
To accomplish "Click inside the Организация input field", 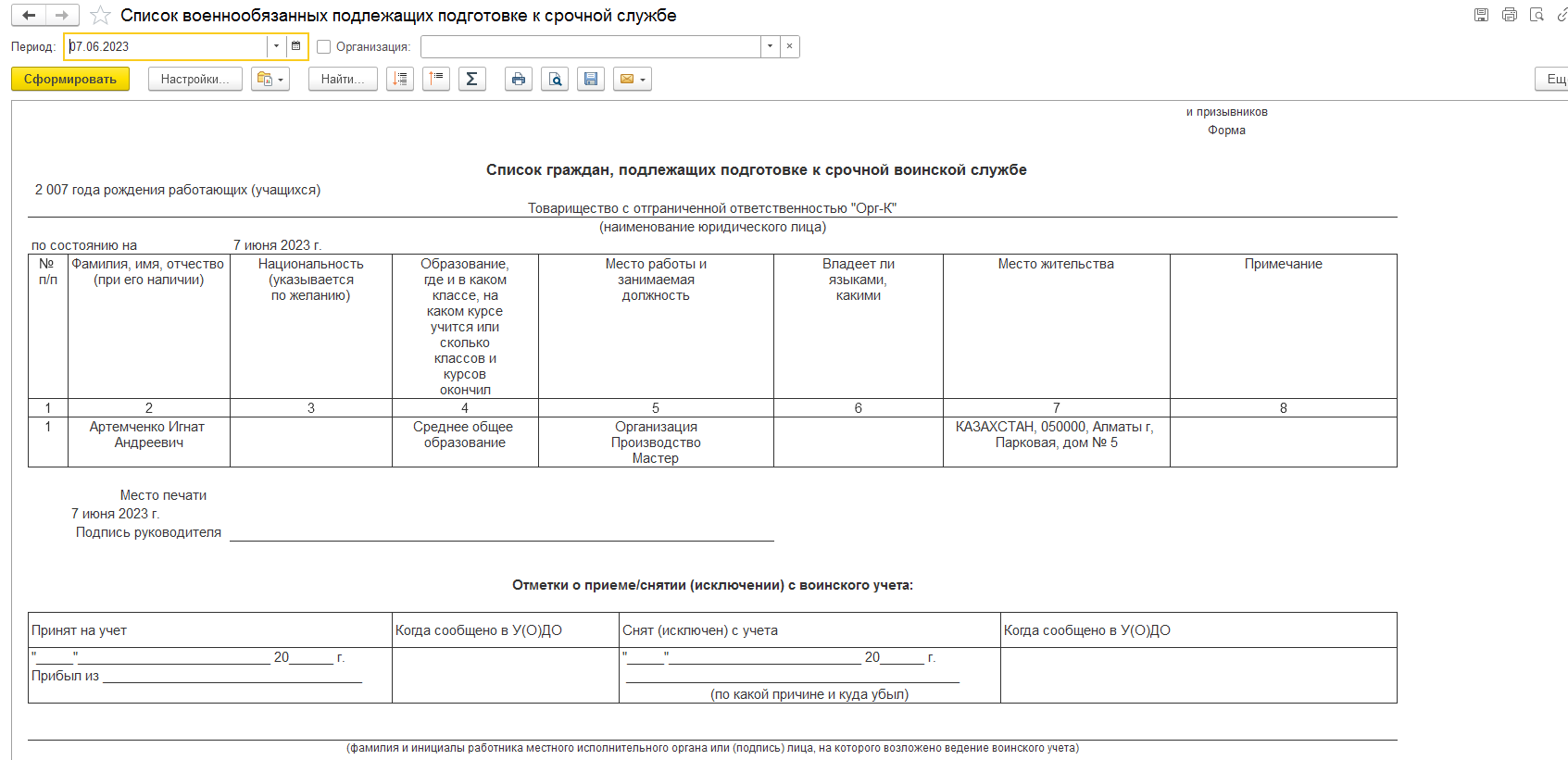I will pyautogui.click(x=590, y=46).
